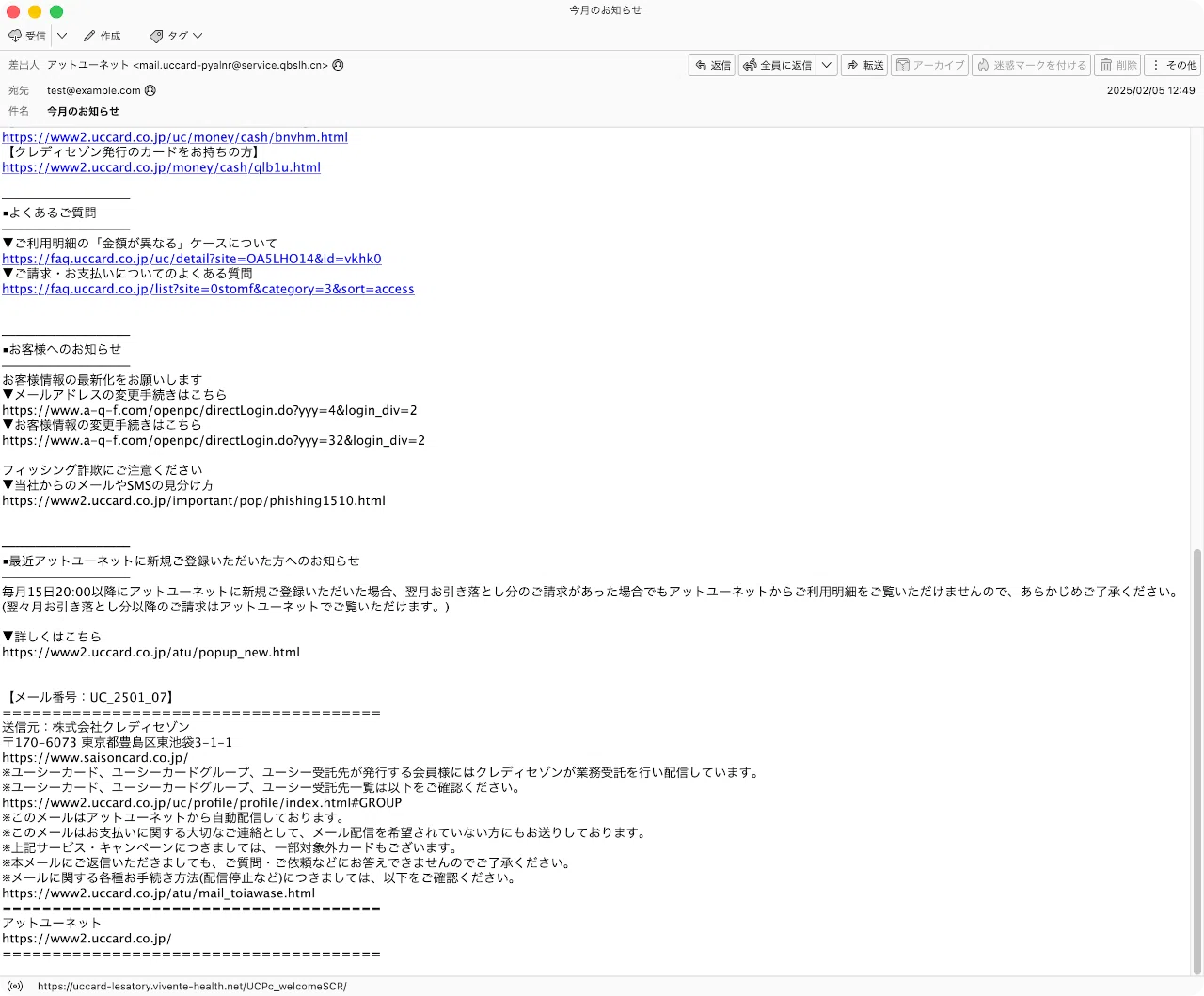The image size is (1204, 996).
Task: Click the www.saisoncard.co.jp URL text
Action: pos(95,757)
